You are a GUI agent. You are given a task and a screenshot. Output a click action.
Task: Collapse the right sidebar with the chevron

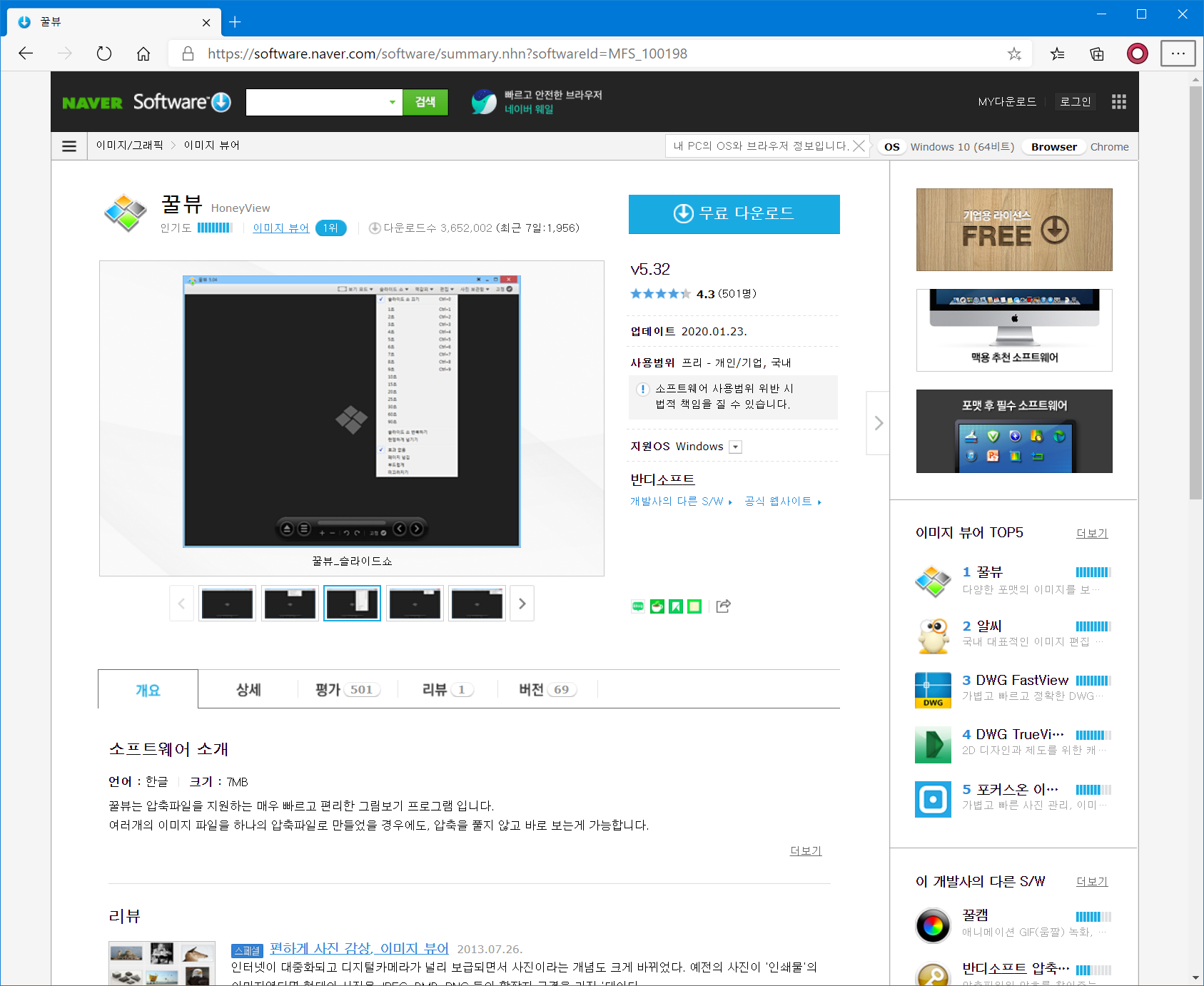879,423
